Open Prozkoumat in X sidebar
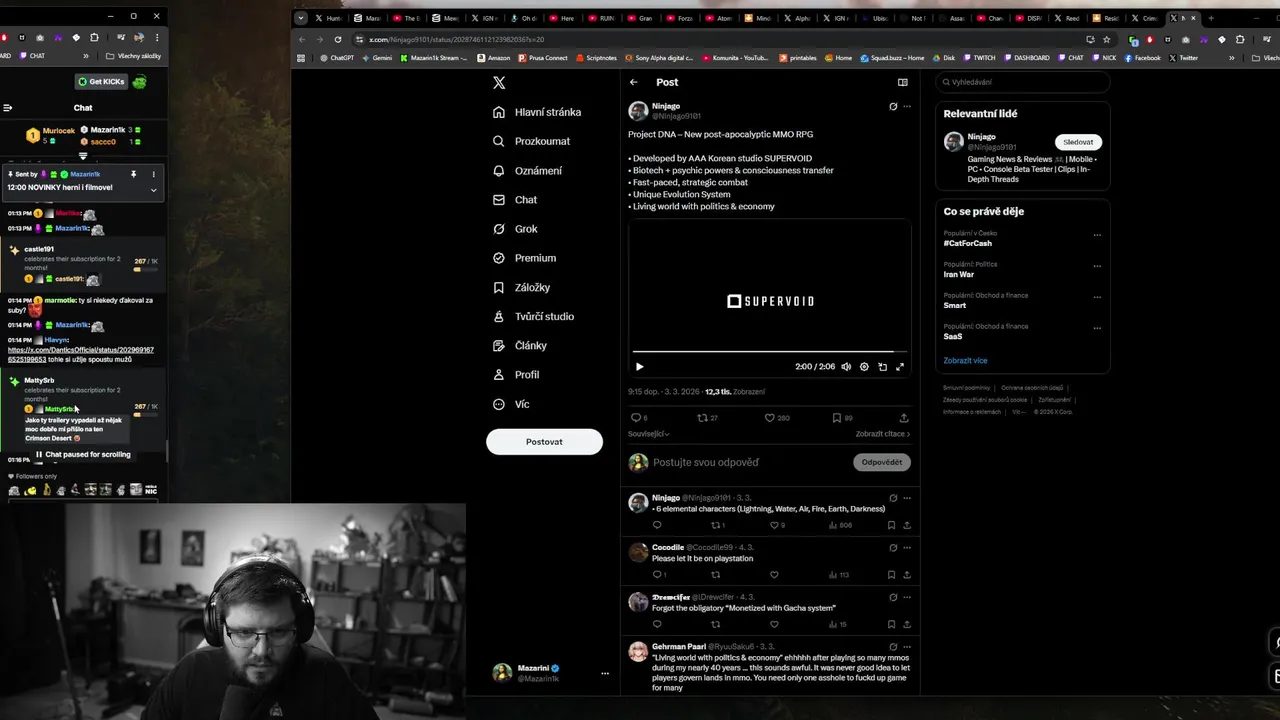Image resolution: width=1280 pixels, height=720 pixels. (531, 141)
